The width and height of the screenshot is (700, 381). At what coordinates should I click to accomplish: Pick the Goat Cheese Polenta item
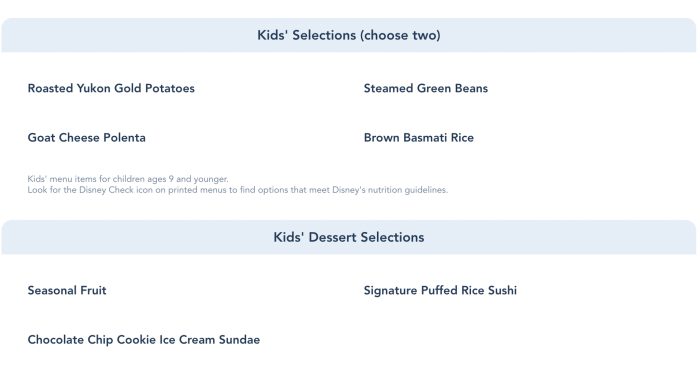point(87,138)
